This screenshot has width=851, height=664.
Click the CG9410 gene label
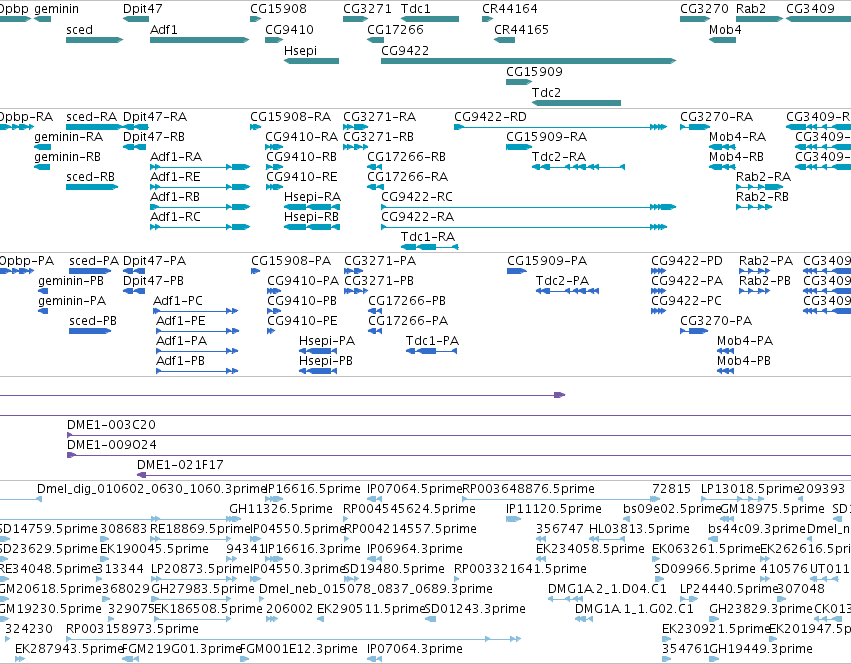(289, 30)
